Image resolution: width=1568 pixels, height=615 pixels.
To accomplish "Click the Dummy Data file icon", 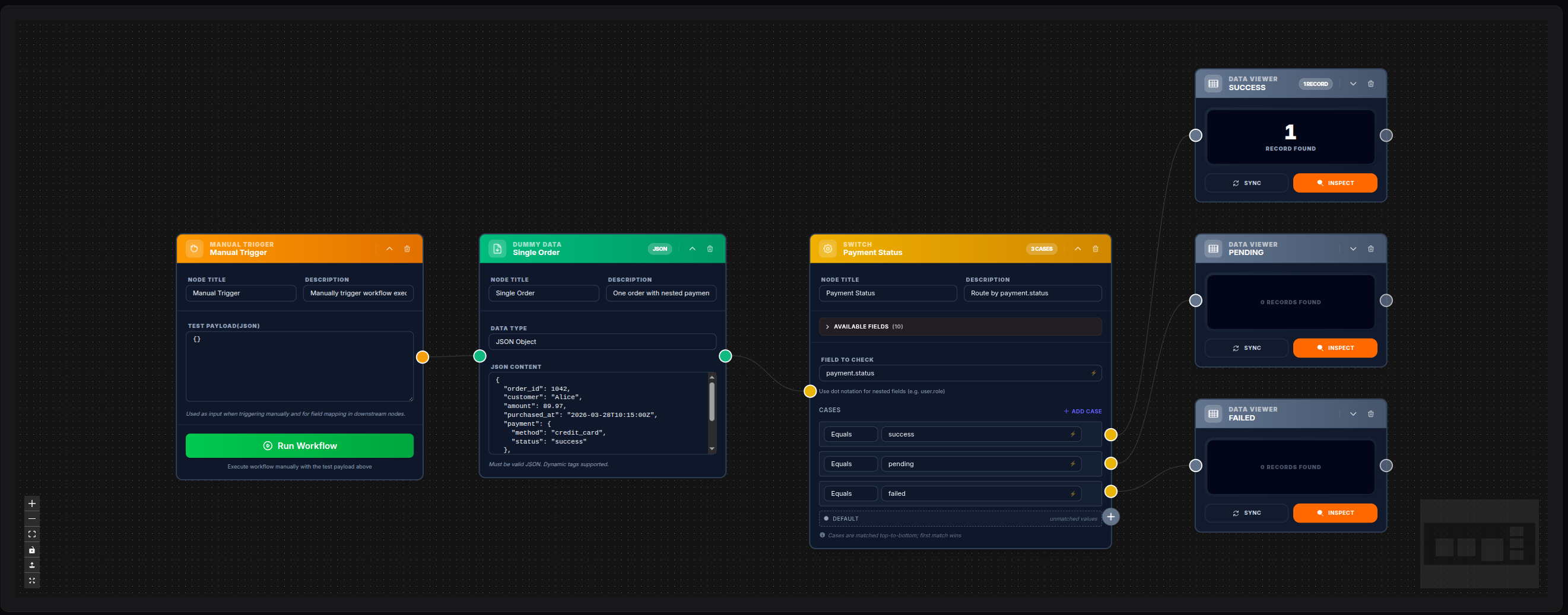I will click(497, 248).
